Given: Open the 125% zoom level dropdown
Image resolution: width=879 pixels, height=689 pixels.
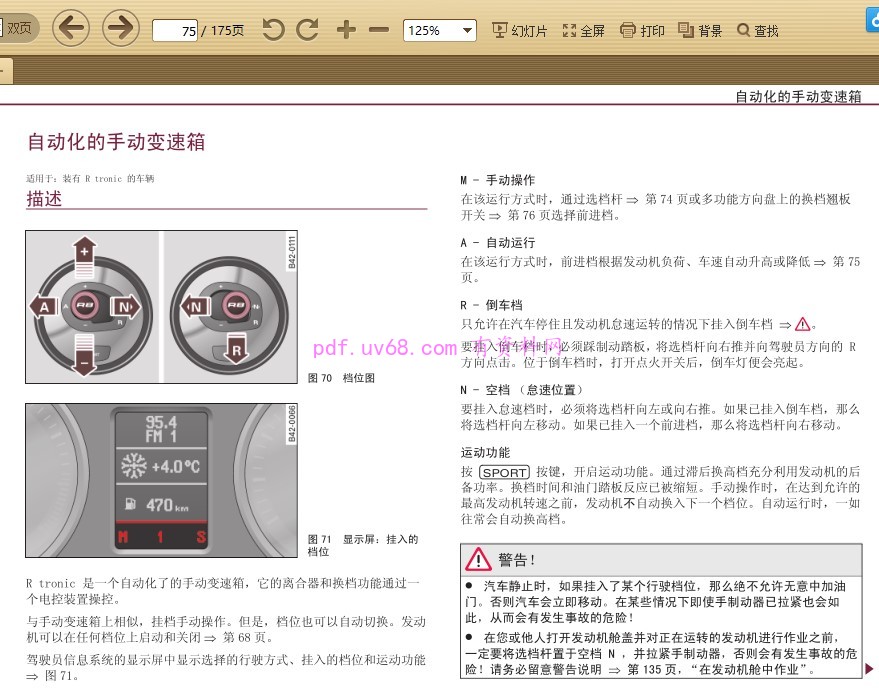Looking at the screenshot, I should pos(439,30).
